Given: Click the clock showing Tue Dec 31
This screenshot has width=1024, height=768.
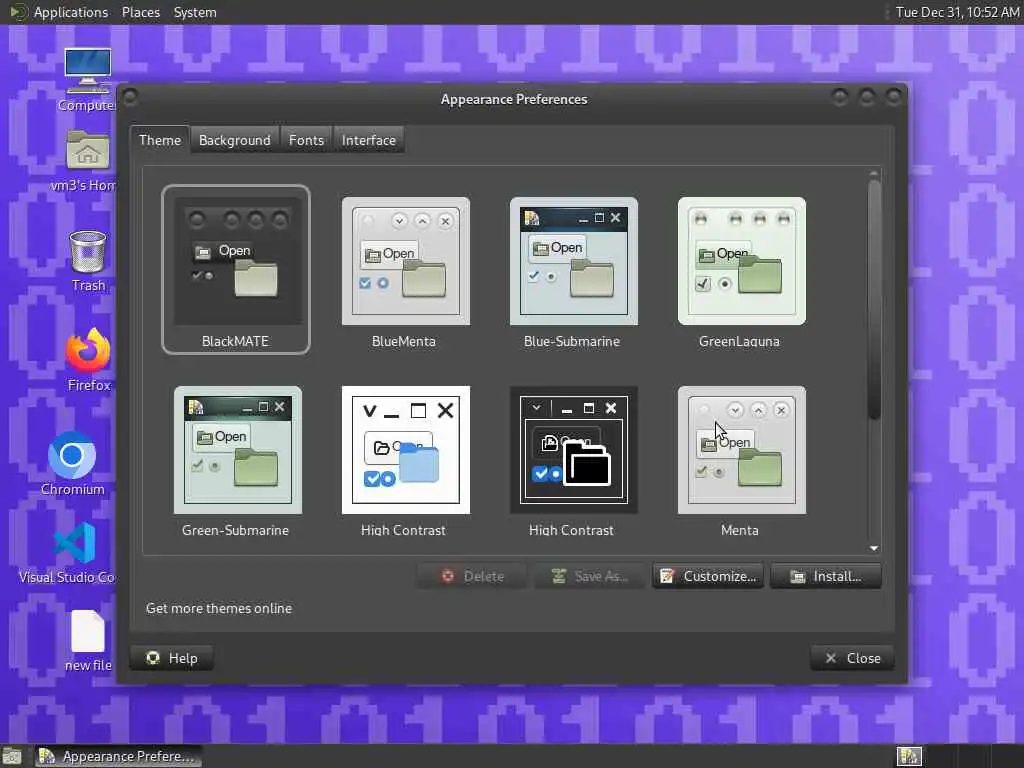Looking at the screenshot, I should [957, 12].
